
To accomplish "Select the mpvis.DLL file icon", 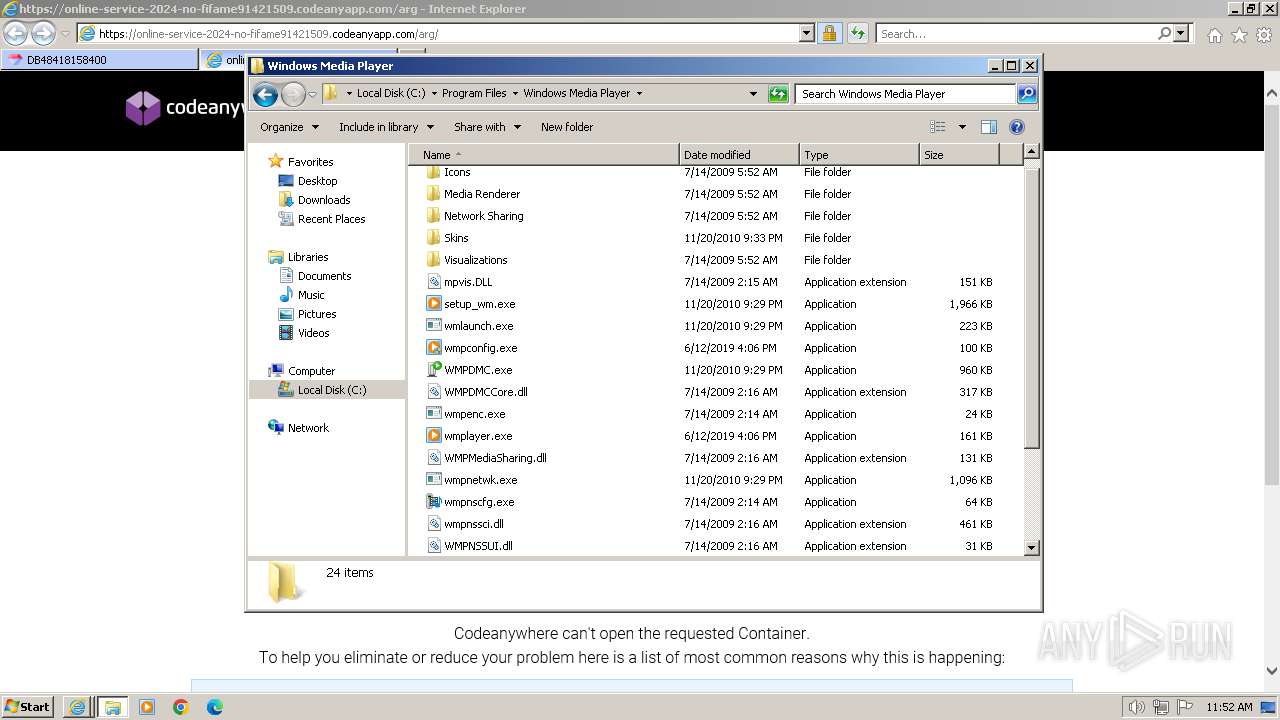I will [x=434, y=282].
